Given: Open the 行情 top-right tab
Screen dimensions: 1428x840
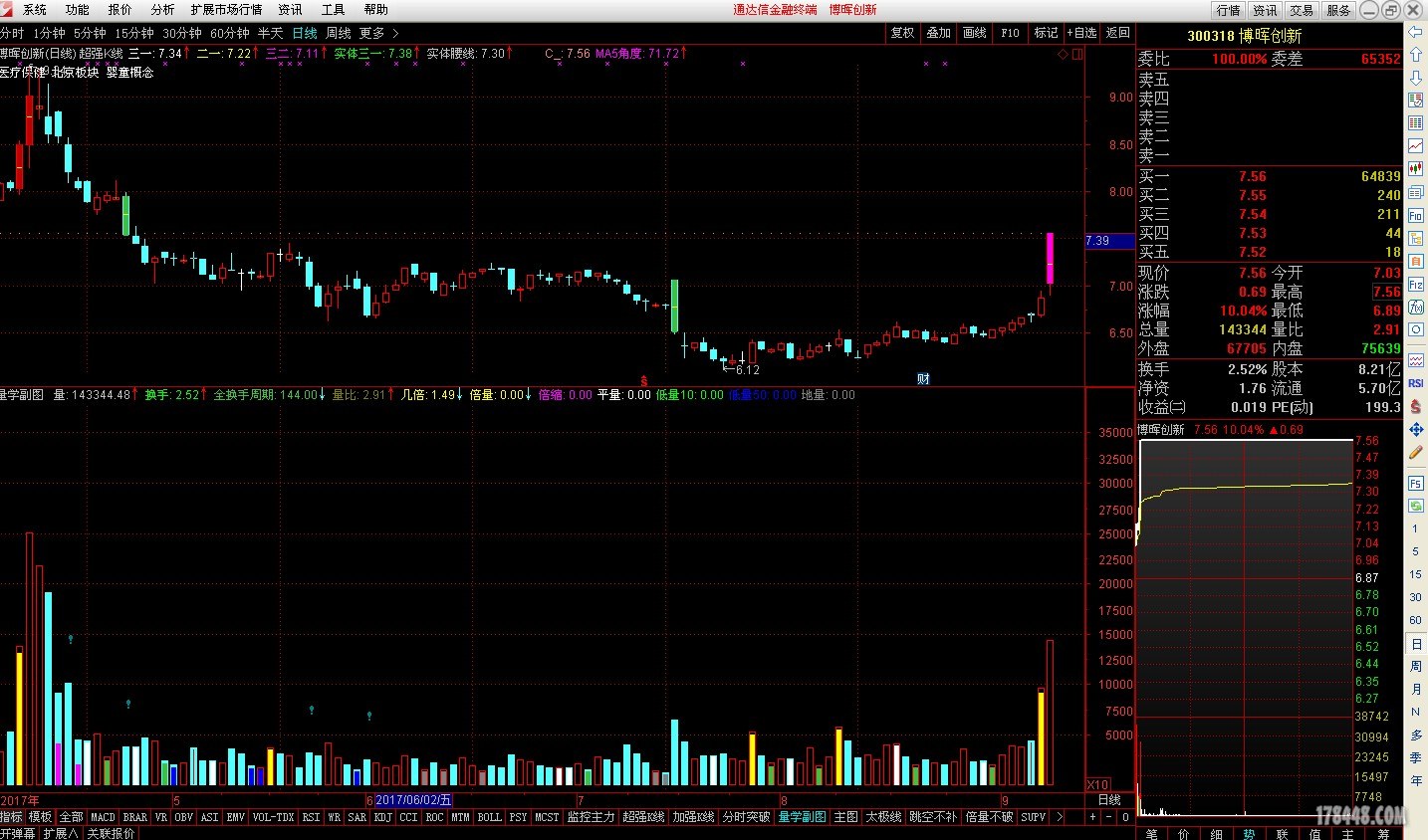Looking at the screenshot, I should (1229, 10).
